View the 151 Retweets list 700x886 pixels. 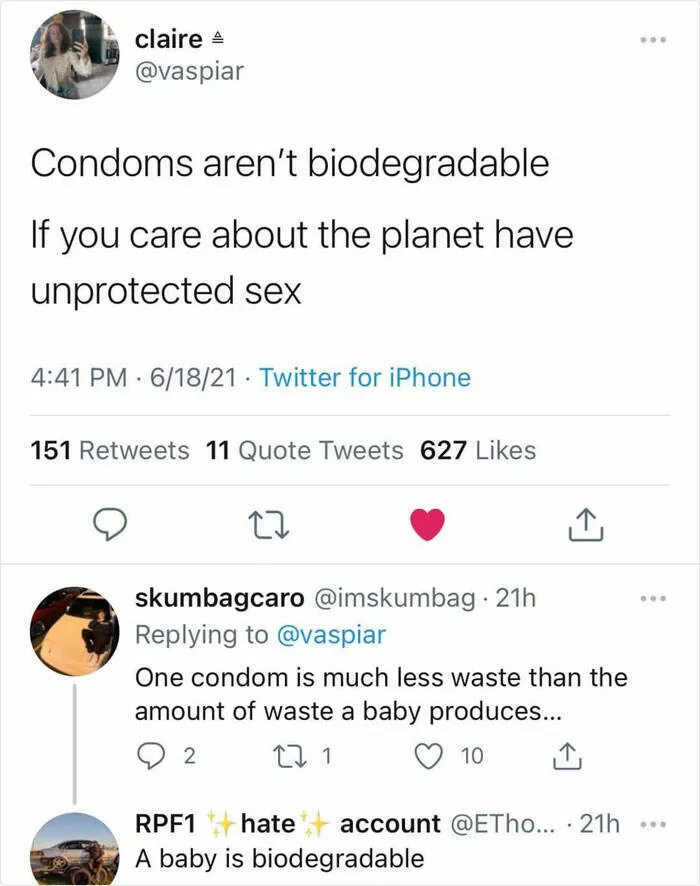pyautogui.click(x=109, y=451)
